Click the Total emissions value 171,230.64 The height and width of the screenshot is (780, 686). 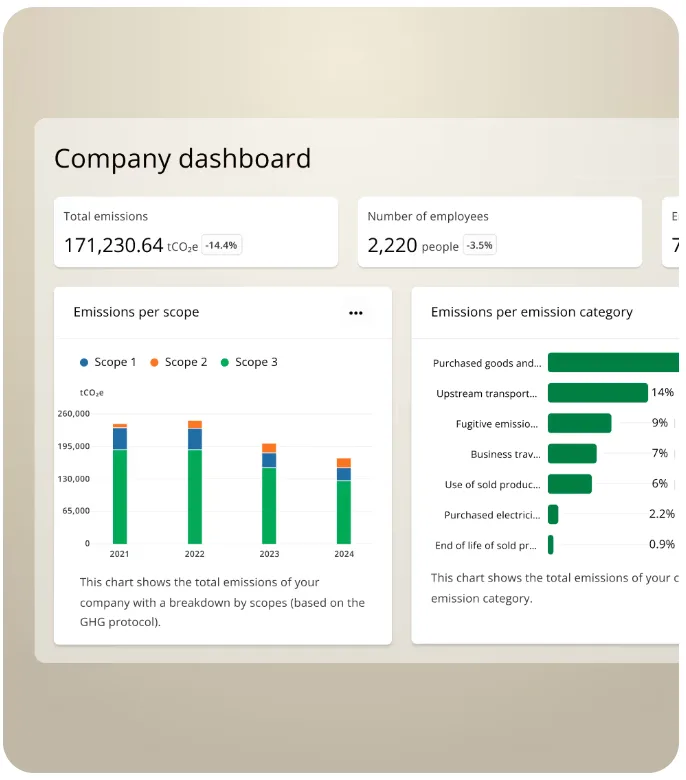[x=113, y=245]
